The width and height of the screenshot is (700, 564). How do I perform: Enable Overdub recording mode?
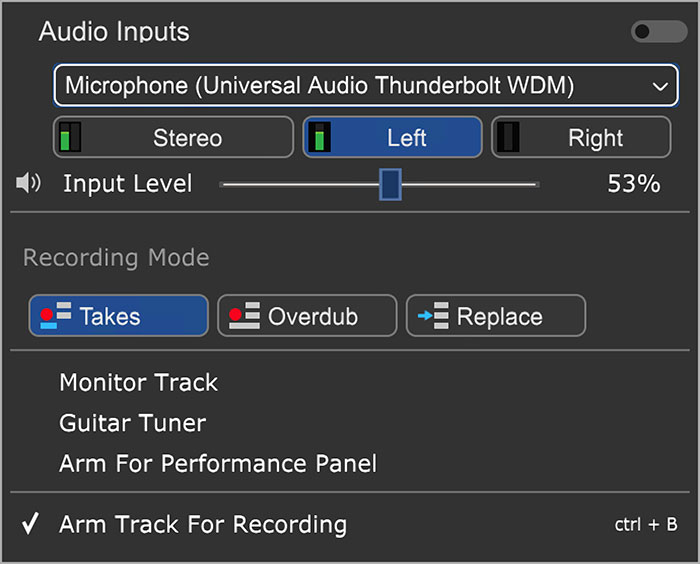click(307, 315)
